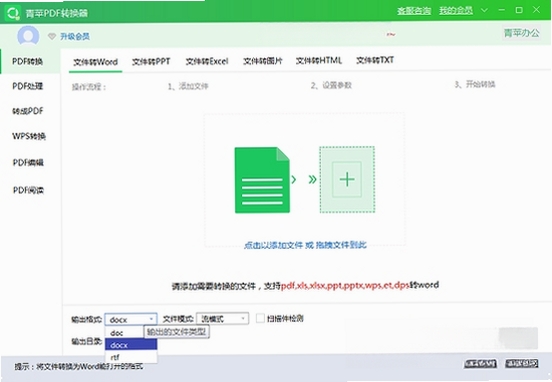Open the 我的会员 link
The height and width of the screenshot is (382, 552).
456,11
